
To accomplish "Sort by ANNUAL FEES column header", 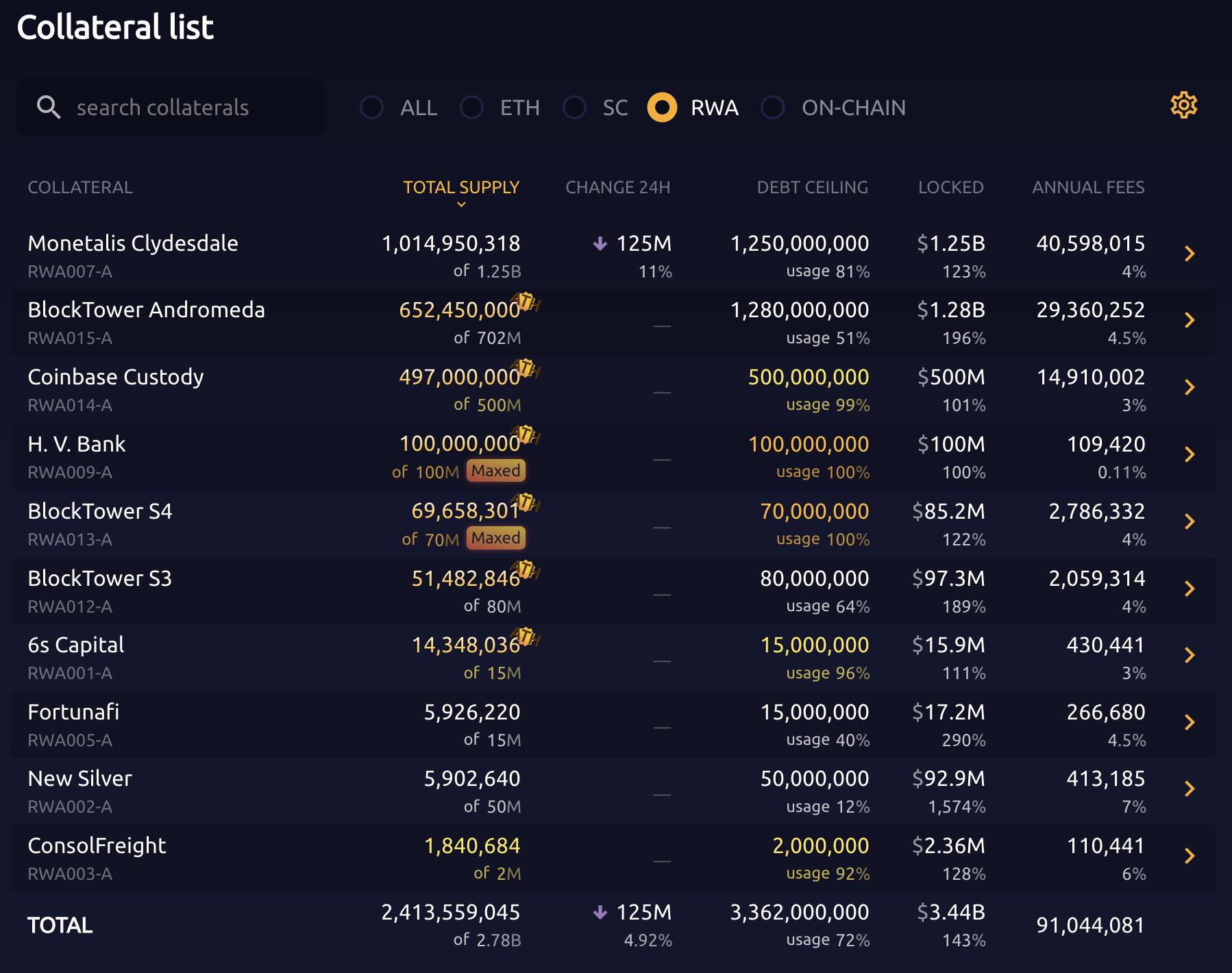I will [x=1088, y=188].
